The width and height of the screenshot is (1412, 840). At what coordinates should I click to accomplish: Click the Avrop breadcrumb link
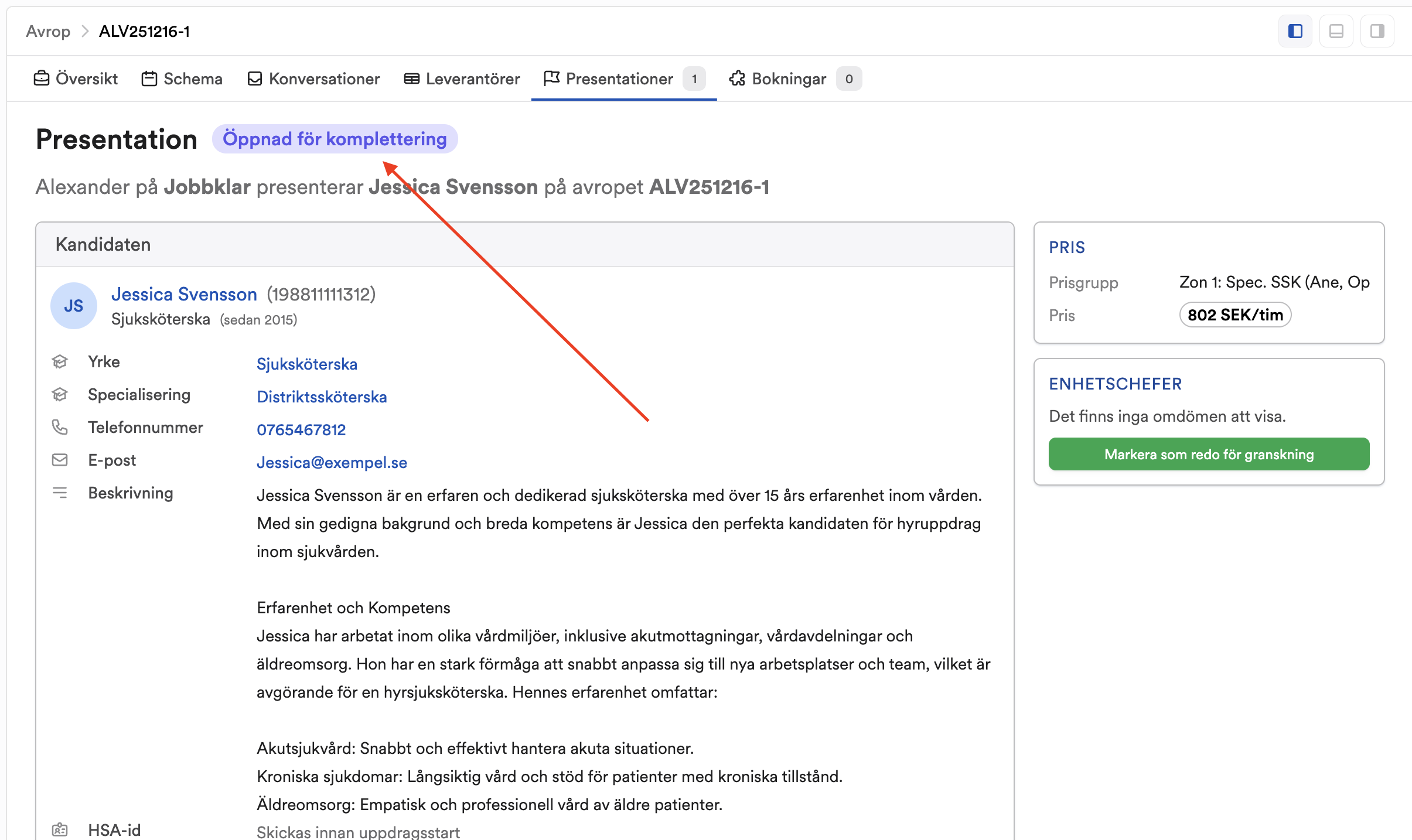coord(48,31)
